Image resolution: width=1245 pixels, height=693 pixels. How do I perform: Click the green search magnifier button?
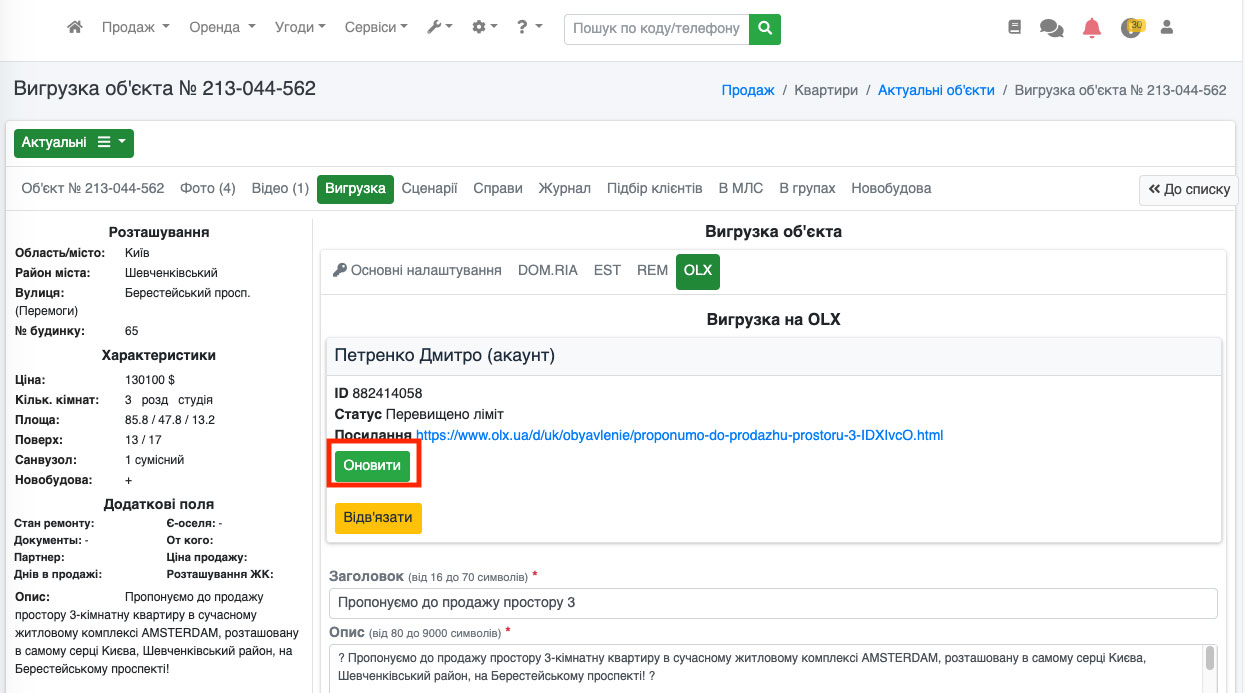pyautogui.click(x=765, y=29)
